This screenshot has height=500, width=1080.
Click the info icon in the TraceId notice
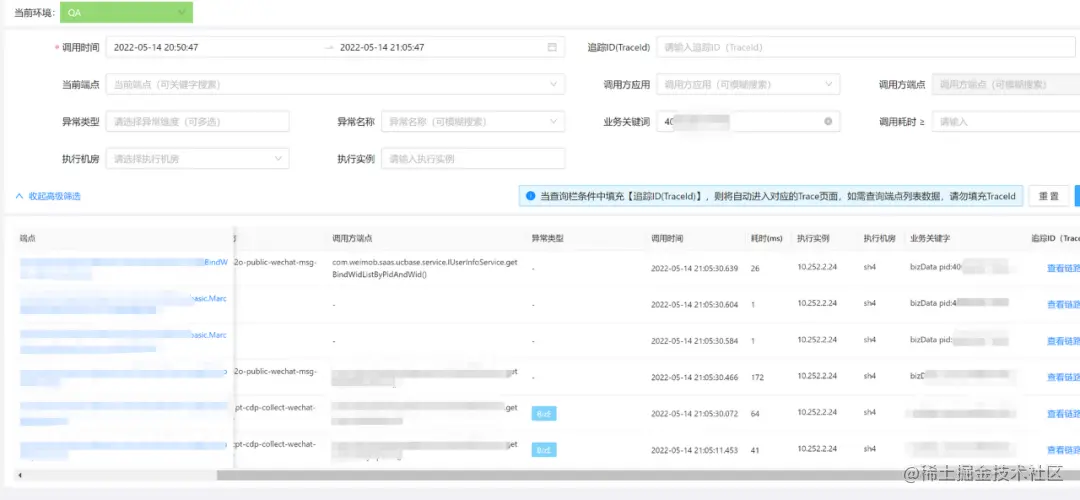530,196
